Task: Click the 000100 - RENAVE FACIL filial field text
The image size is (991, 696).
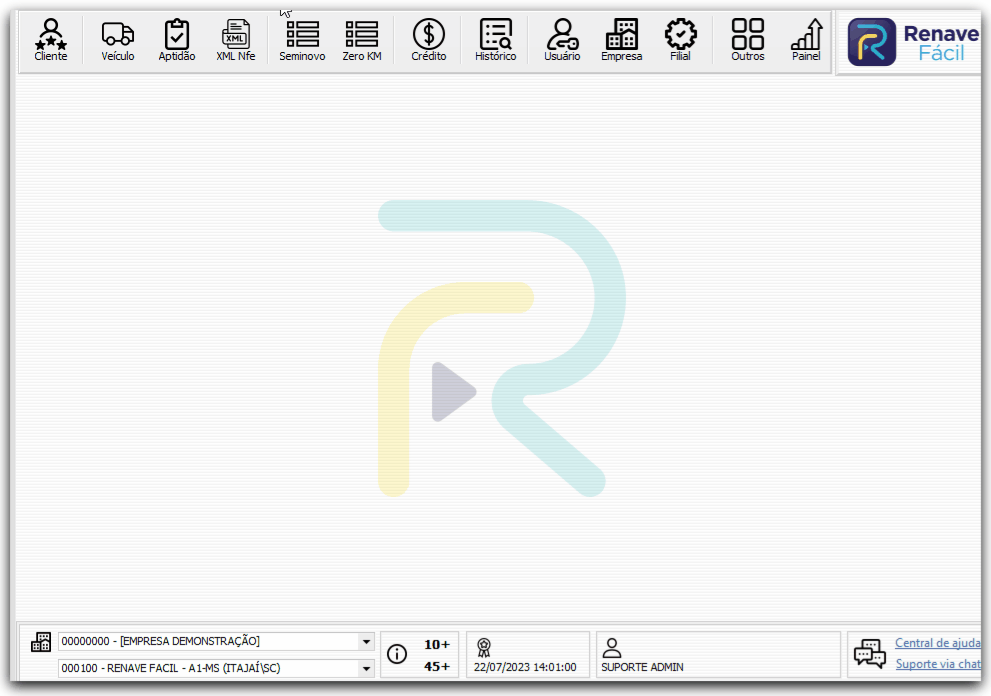Action: (171, 668)
